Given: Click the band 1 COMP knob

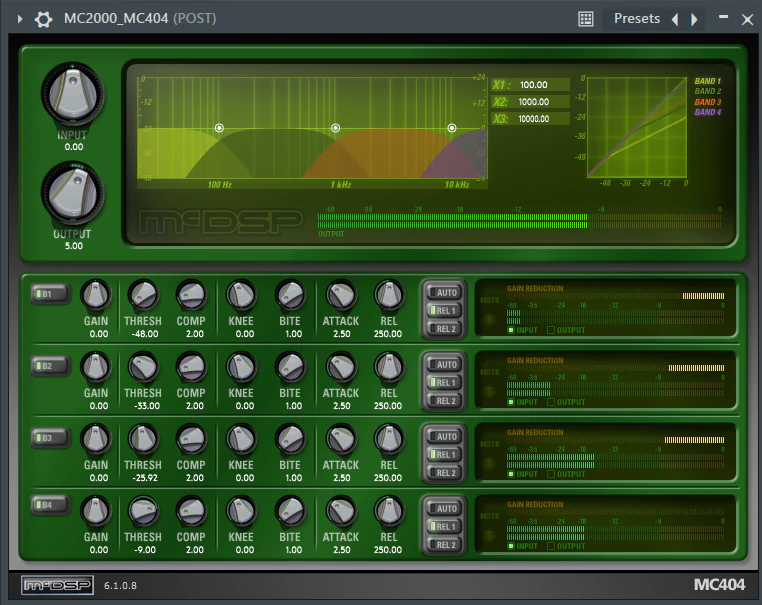Looking at the screenshot, I should (191, 295).
